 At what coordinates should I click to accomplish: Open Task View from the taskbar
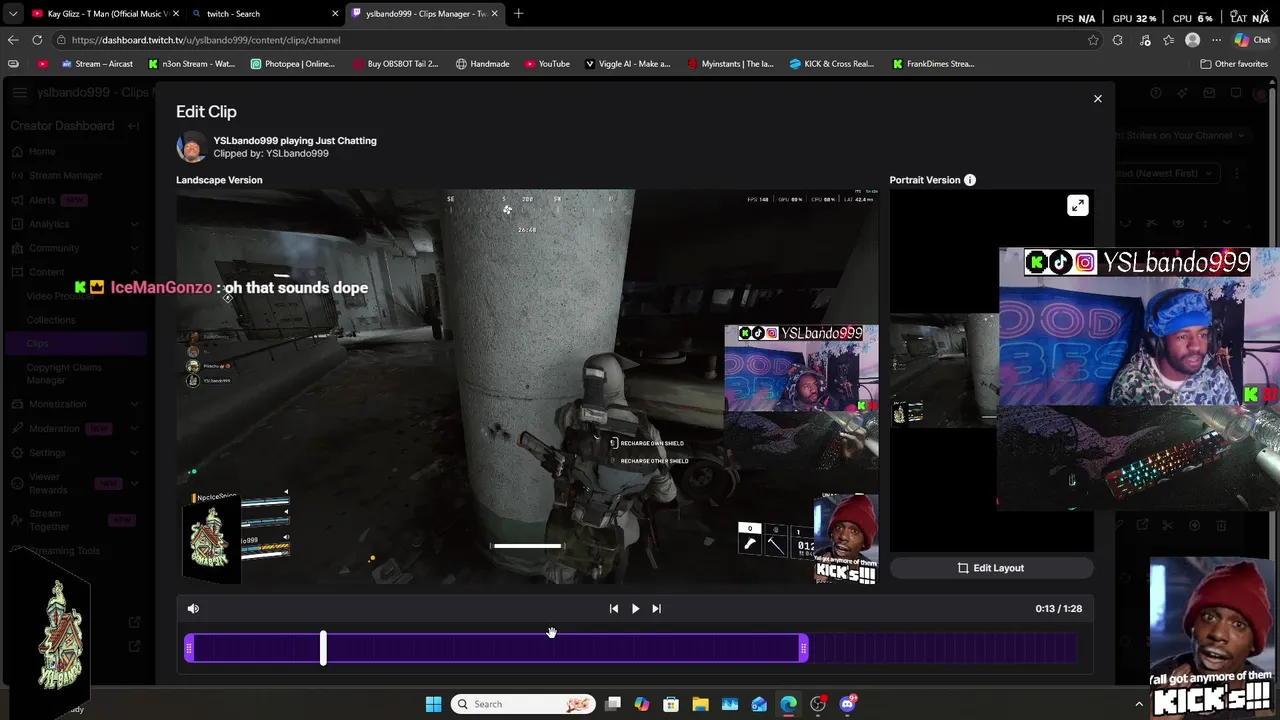(x=613, y=704)
